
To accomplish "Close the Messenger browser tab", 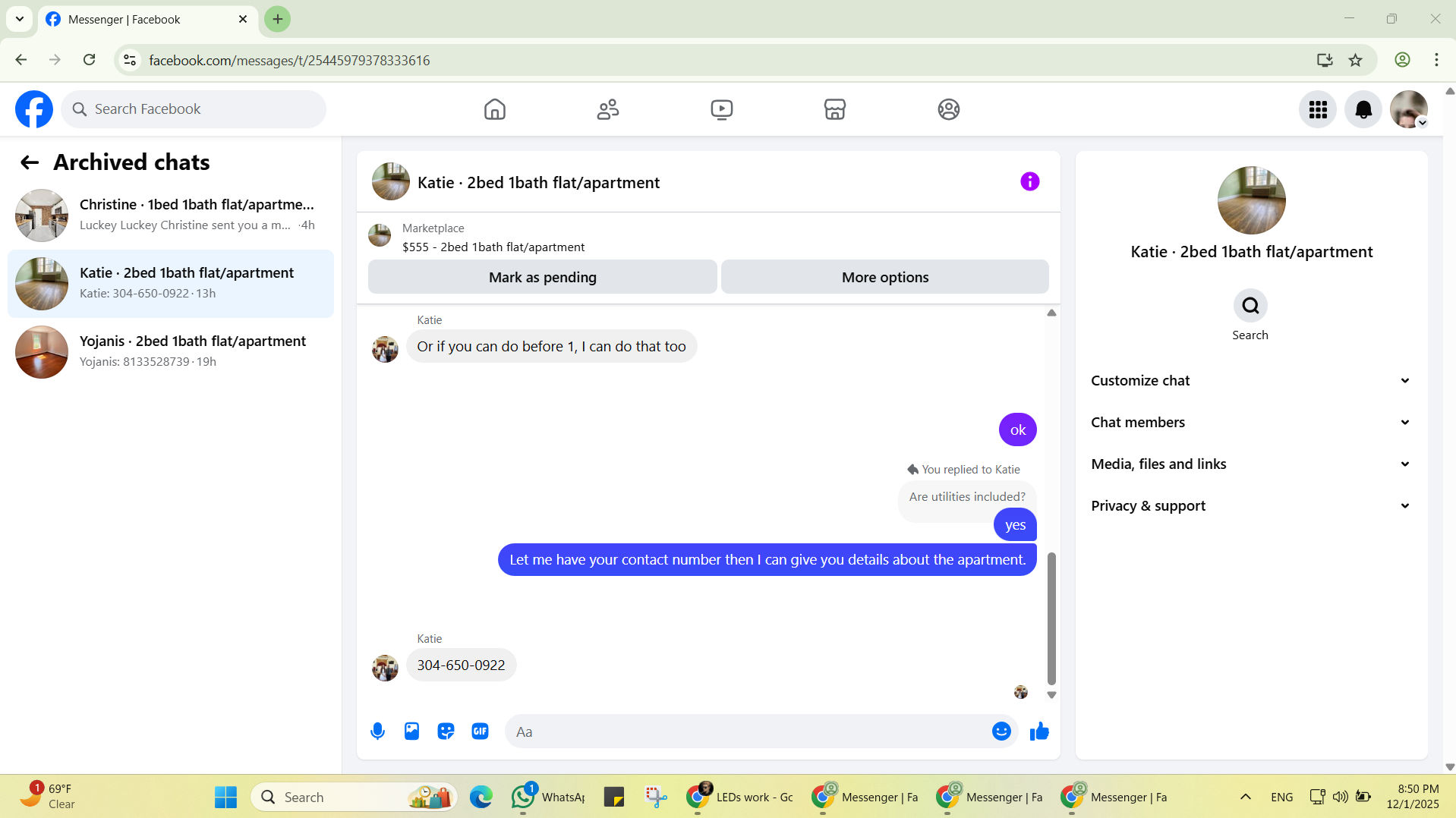I will click(x=243, y=19).
